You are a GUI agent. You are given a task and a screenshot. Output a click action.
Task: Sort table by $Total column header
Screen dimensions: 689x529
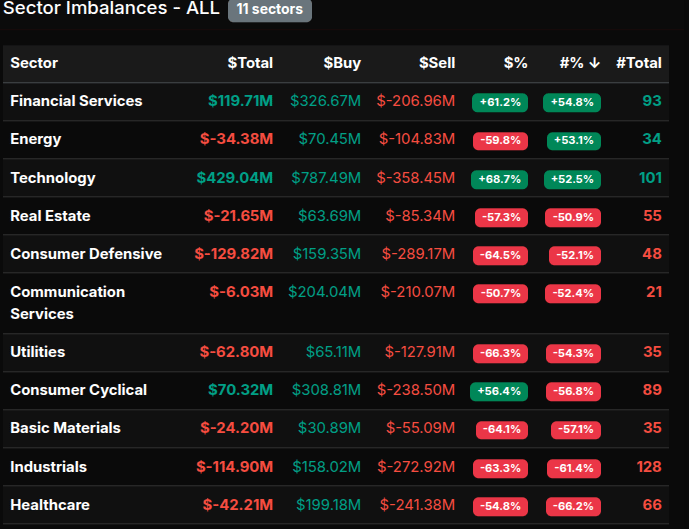[250, 63]
